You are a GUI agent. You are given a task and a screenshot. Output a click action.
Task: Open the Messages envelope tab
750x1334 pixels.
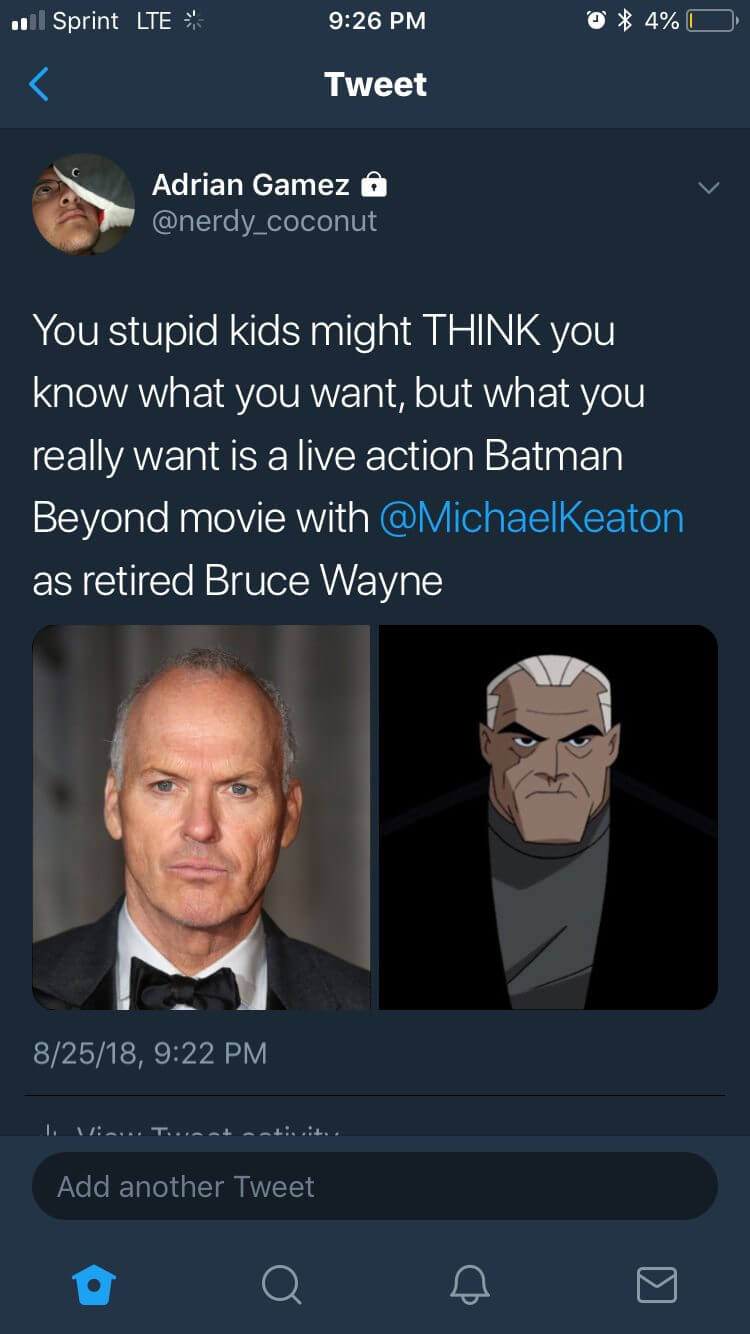(x=656, y=1284)
